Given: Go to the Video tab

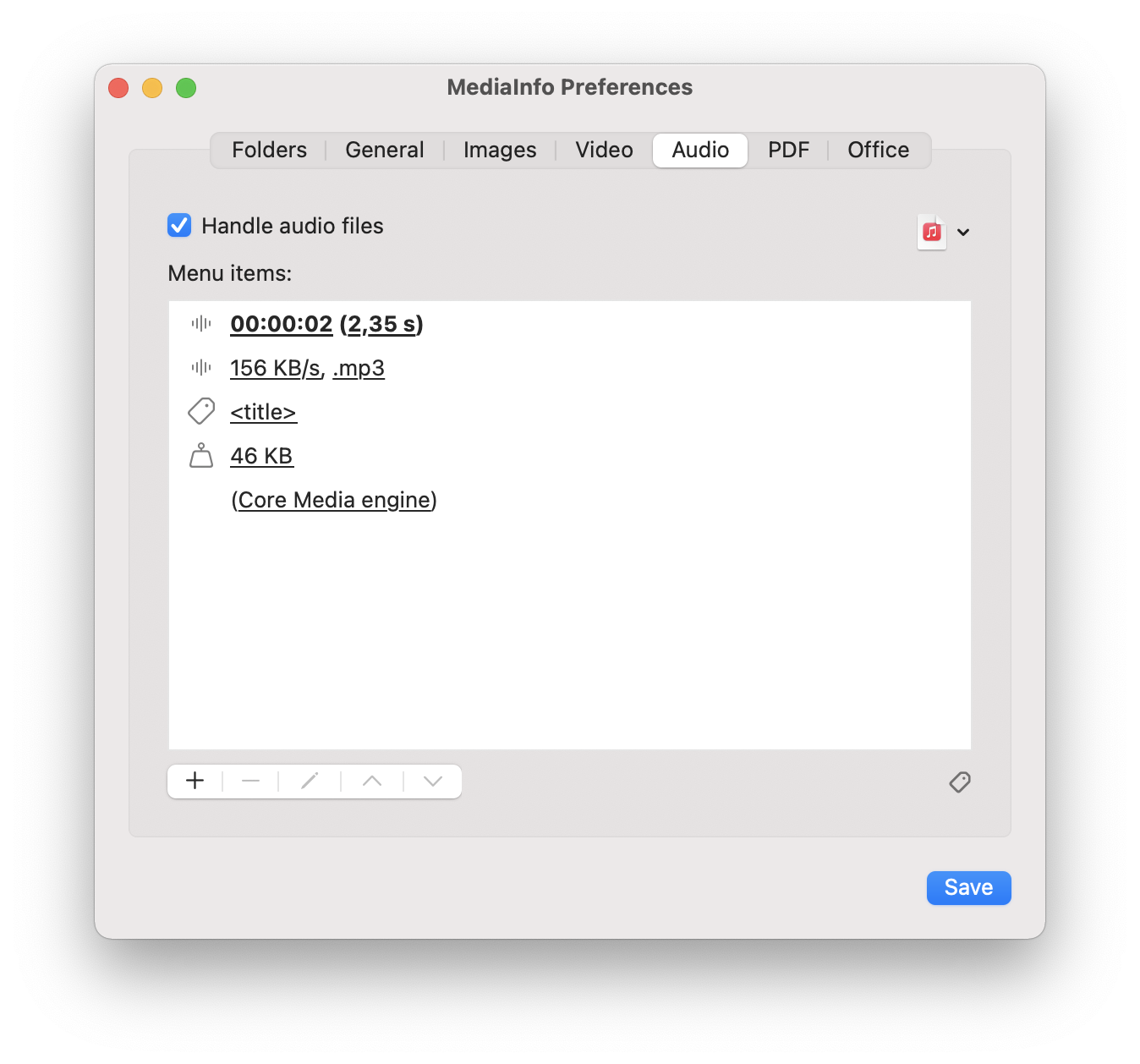Looking at the screenshot, I should (604, 151).
